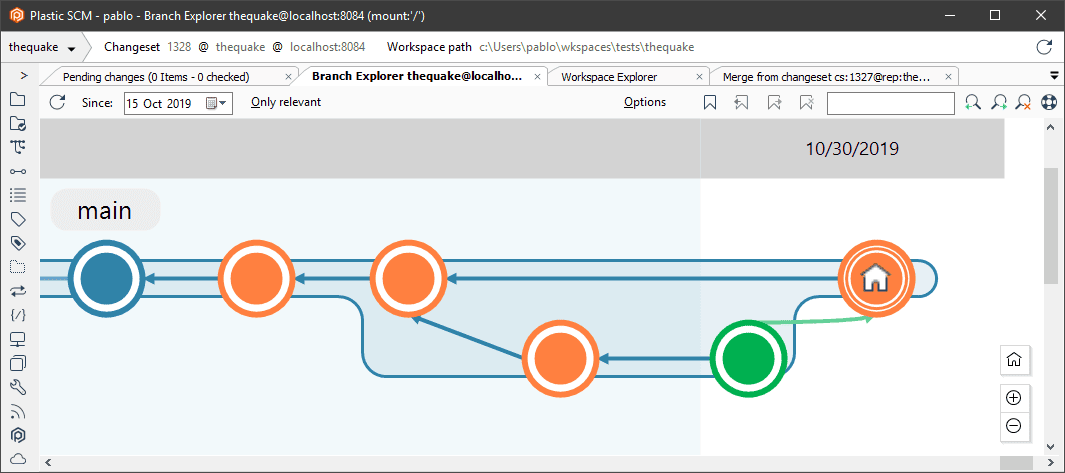Select the blue changeset on main
The width and height of the screenshot is (1065, 473).
(106, 278)
